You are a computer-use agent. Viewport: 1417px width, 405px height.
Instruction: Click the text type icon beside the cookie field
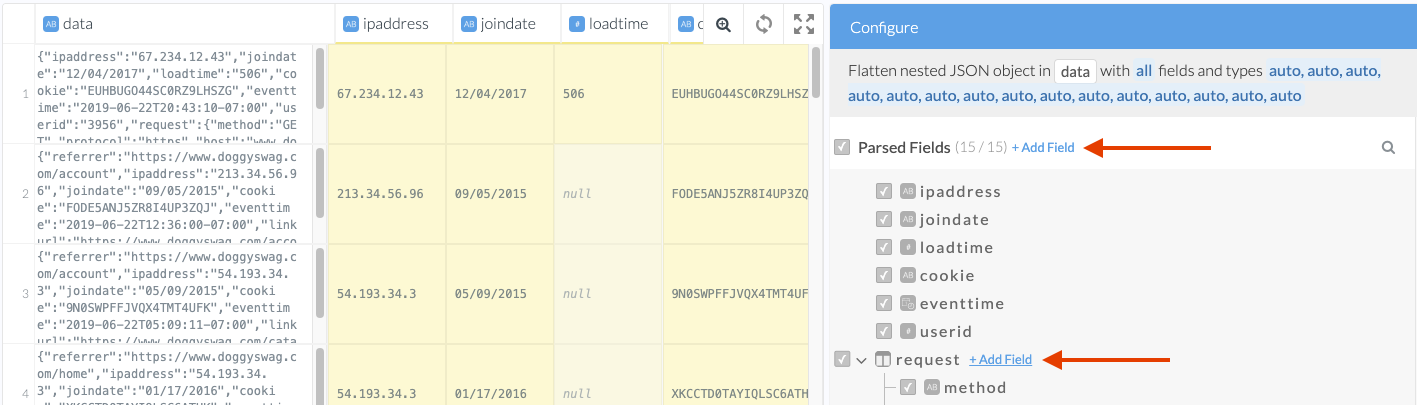point(908,276)
